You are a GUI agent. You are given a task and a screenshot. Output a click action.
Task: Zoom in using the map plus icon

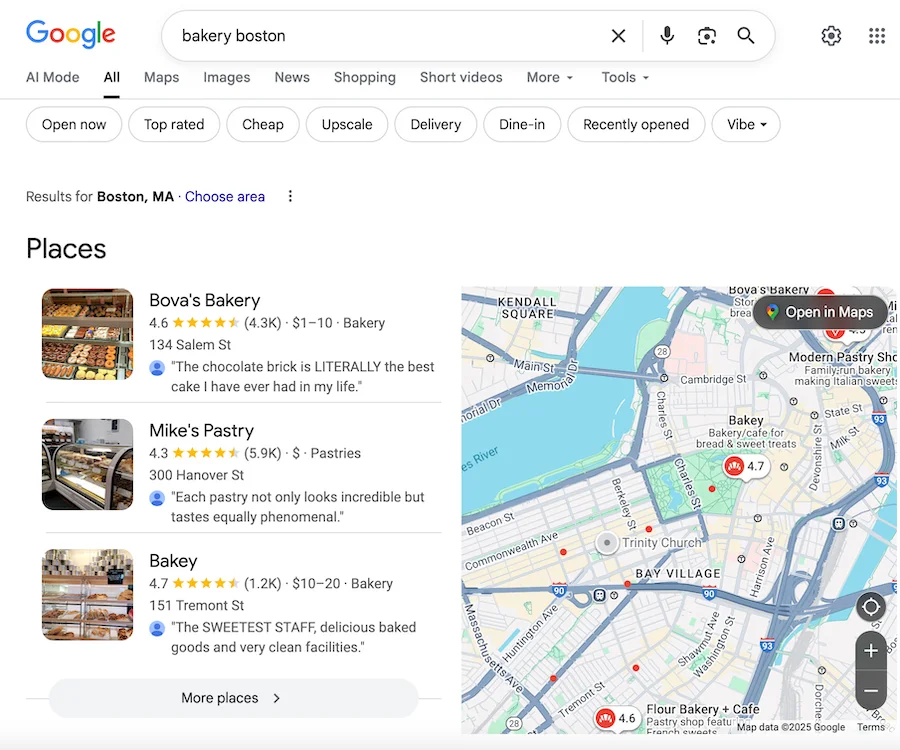[x=870, y=650]
